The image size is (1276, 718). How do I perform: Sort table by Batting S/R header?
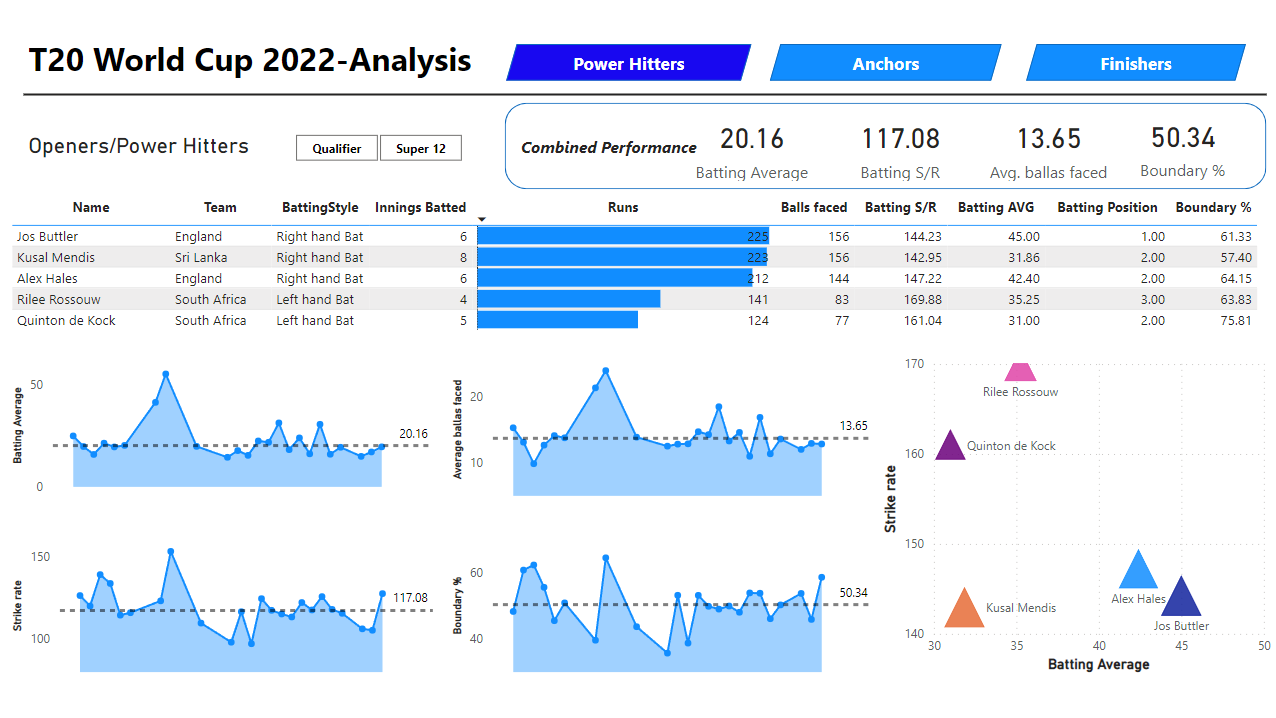pyautogui.click(x=900, y=207)
